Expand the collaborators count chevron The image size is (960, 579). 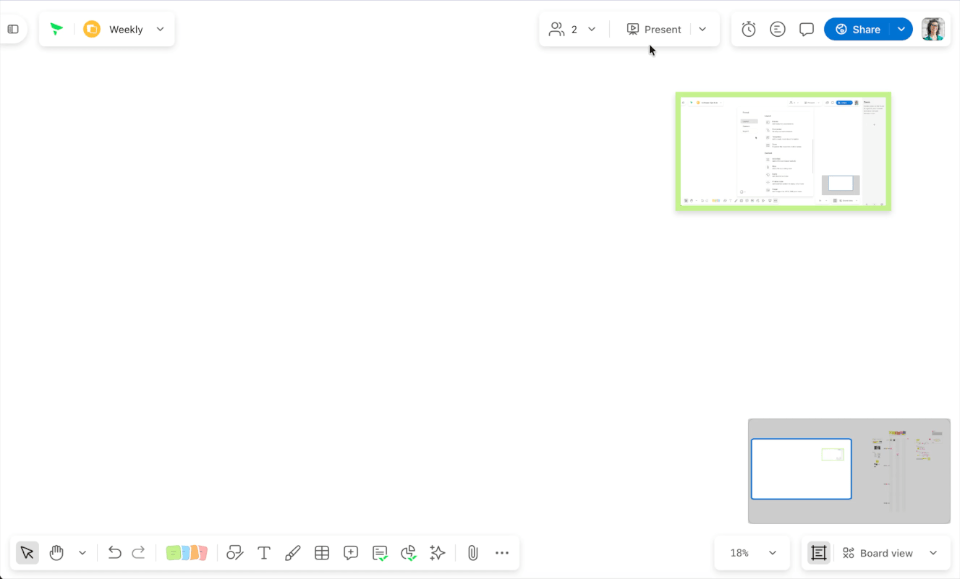click(x=591, y=29)
